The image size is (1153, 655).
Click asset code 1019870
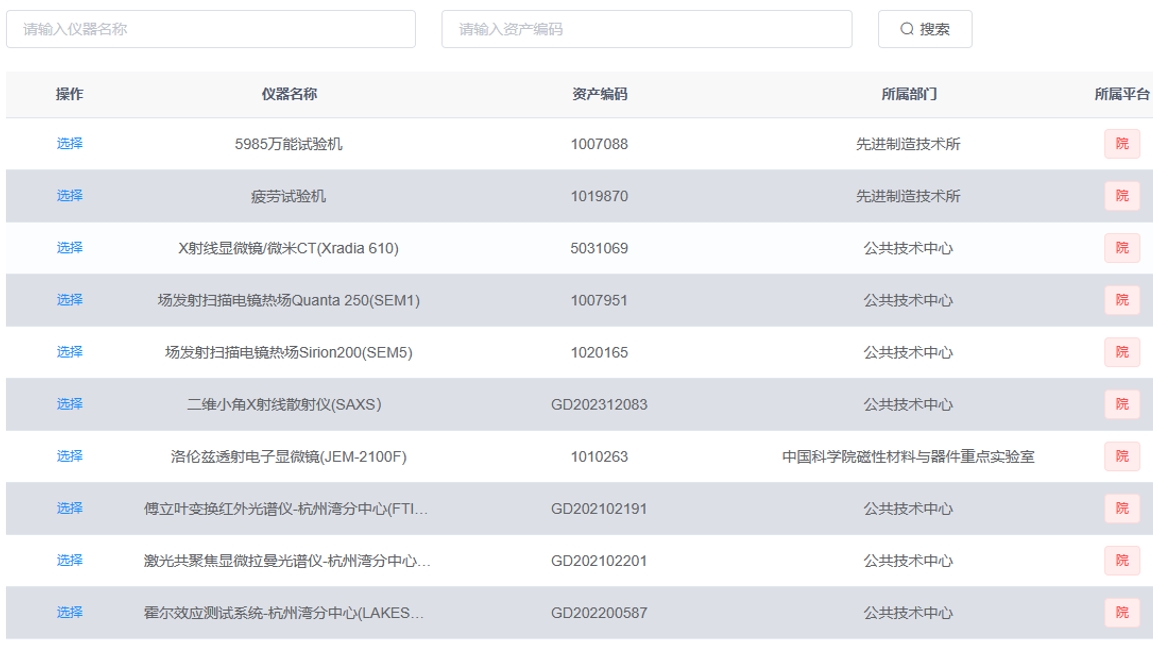tap(599, 196)
